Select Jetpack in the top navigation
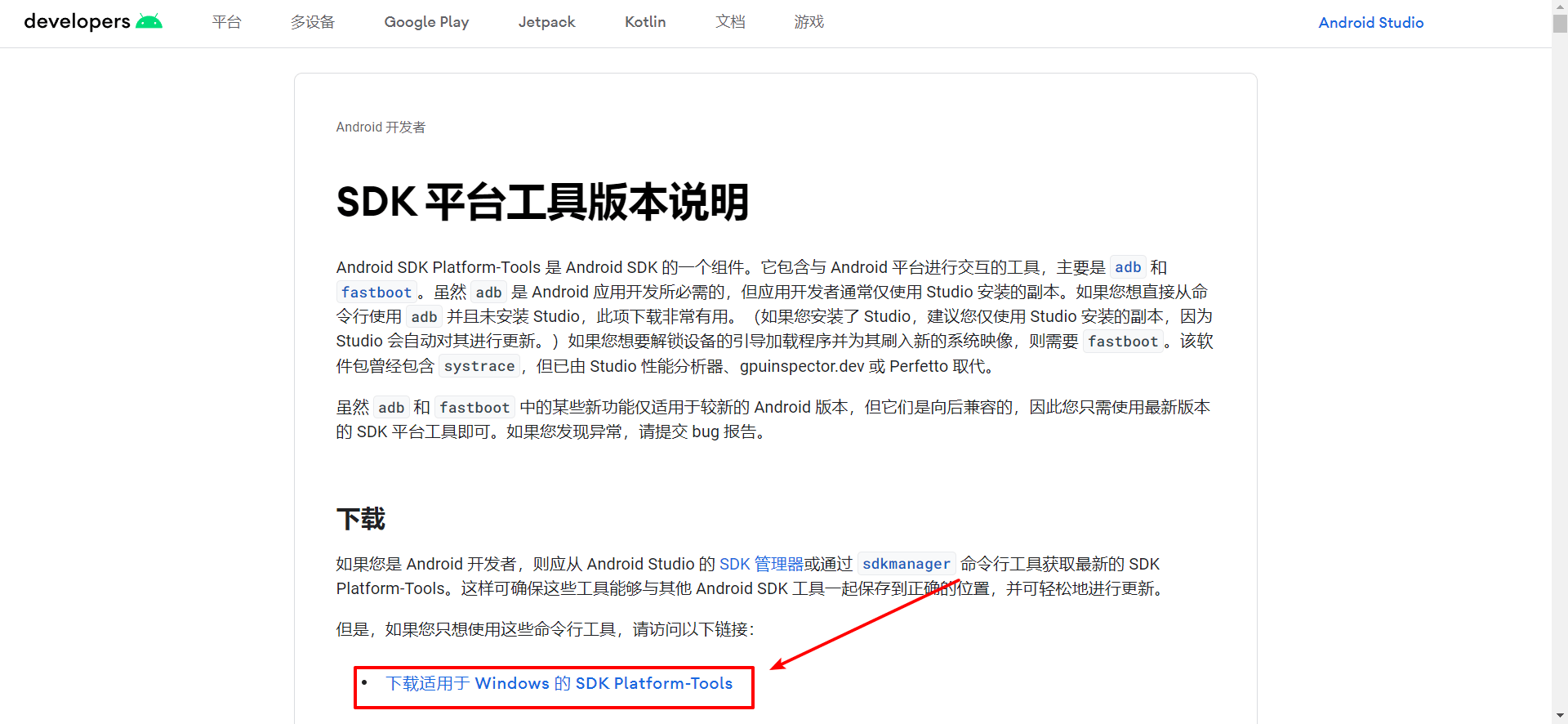This screenshot has width=1568, height=724. pos(546,22)
